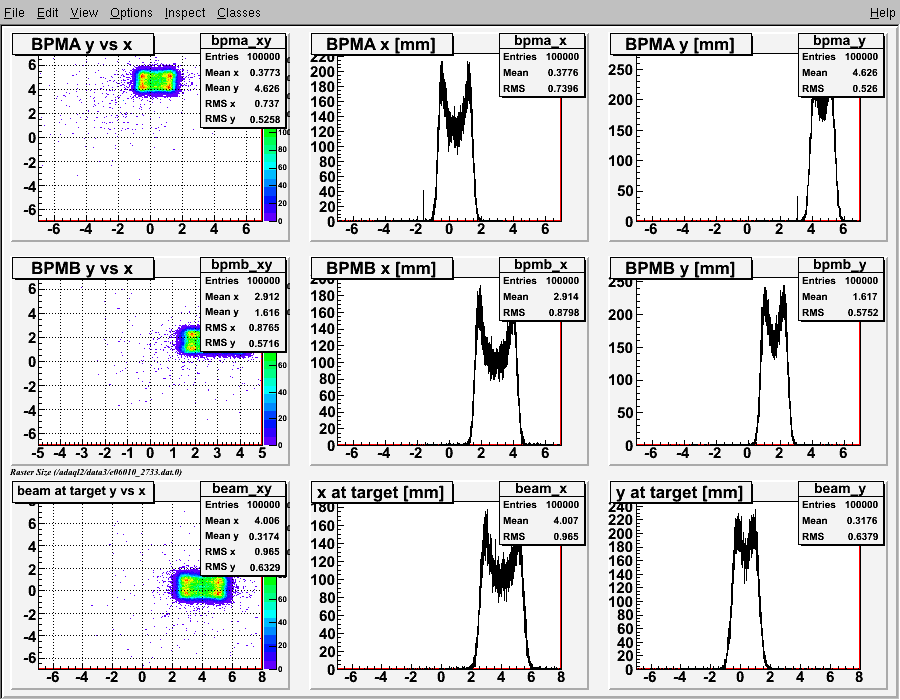900x700 pixels.
Task: Click 'RMS y 0.5258' in bpma_xy stats
Action: click(x=243, y=119)
